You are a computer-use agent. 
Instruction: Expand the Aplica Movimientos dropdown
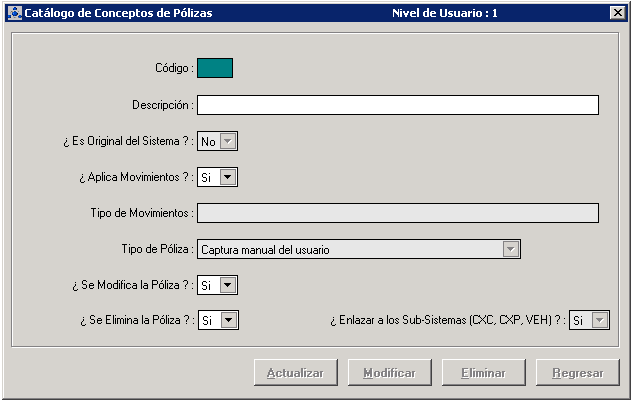click(228, 177)
